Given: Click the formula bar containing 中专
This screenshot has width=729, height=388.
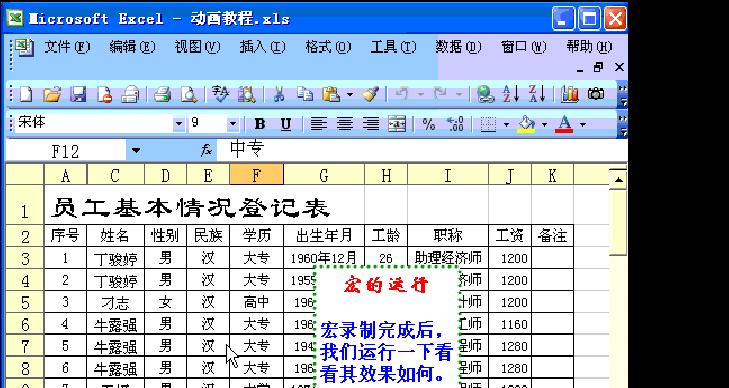Looking at the screenshot, I should click(x=423, y=150).
